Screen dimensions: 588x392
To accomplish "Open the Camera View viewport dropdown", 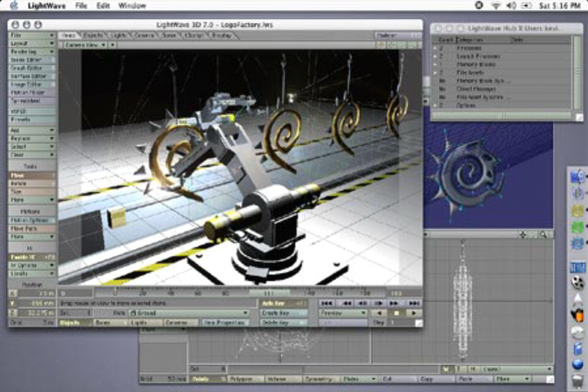I will (x=85, y=45).
